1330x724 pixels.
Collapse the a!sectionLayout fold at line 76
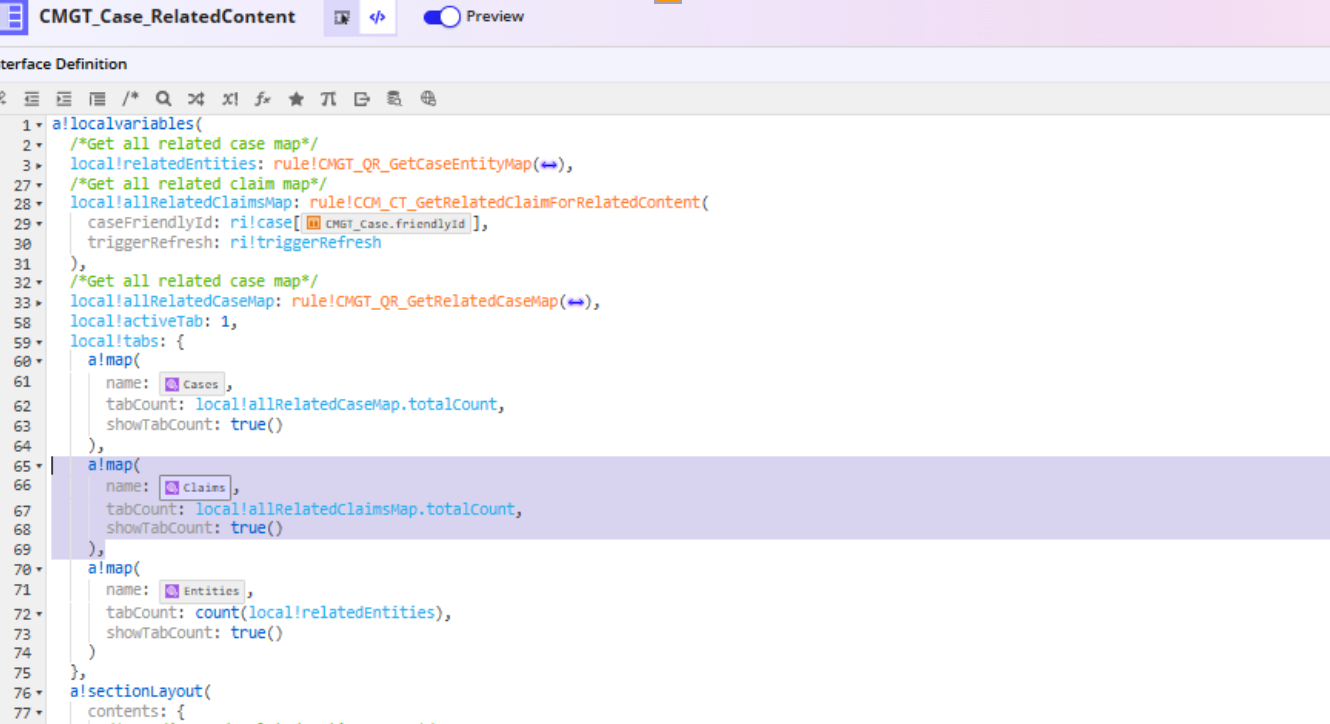[x=39, y=693]
